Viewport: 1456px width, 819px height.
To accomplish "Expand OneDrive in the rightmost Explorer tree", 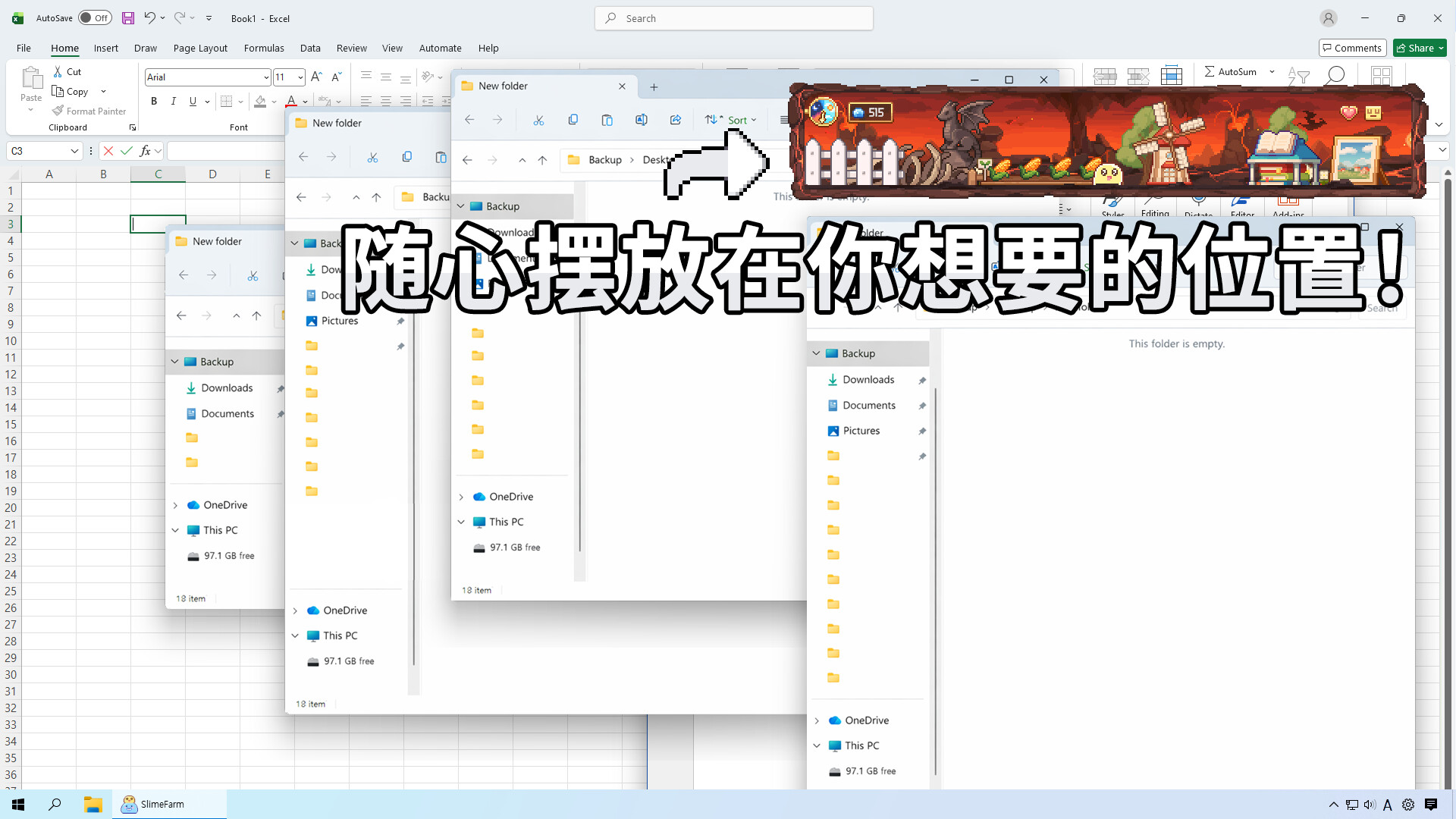I will [817, 720].
